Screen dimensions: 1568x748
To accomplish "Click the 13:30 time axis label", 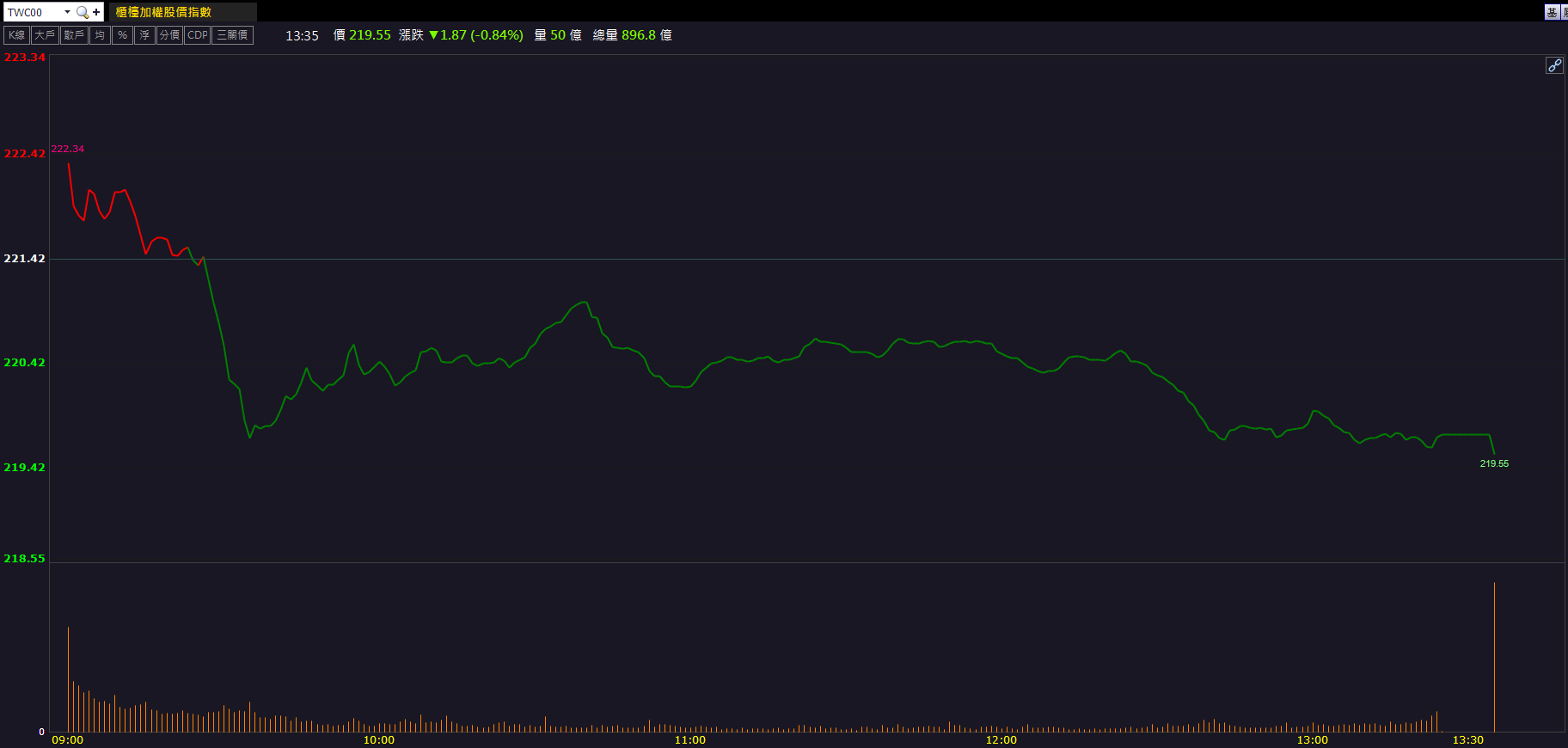I will click(x=1468, y=740).
